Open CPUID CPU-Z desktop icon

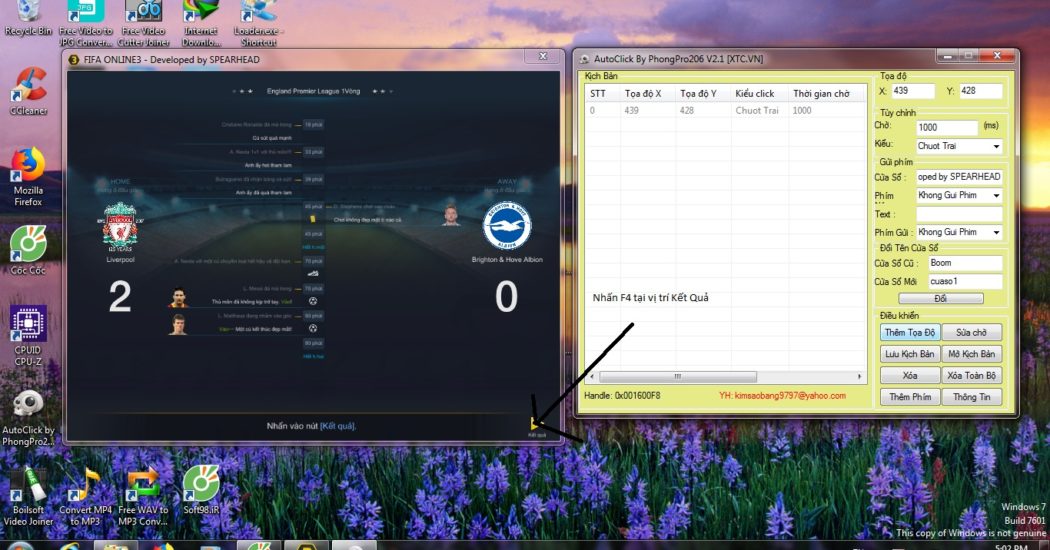28,336
